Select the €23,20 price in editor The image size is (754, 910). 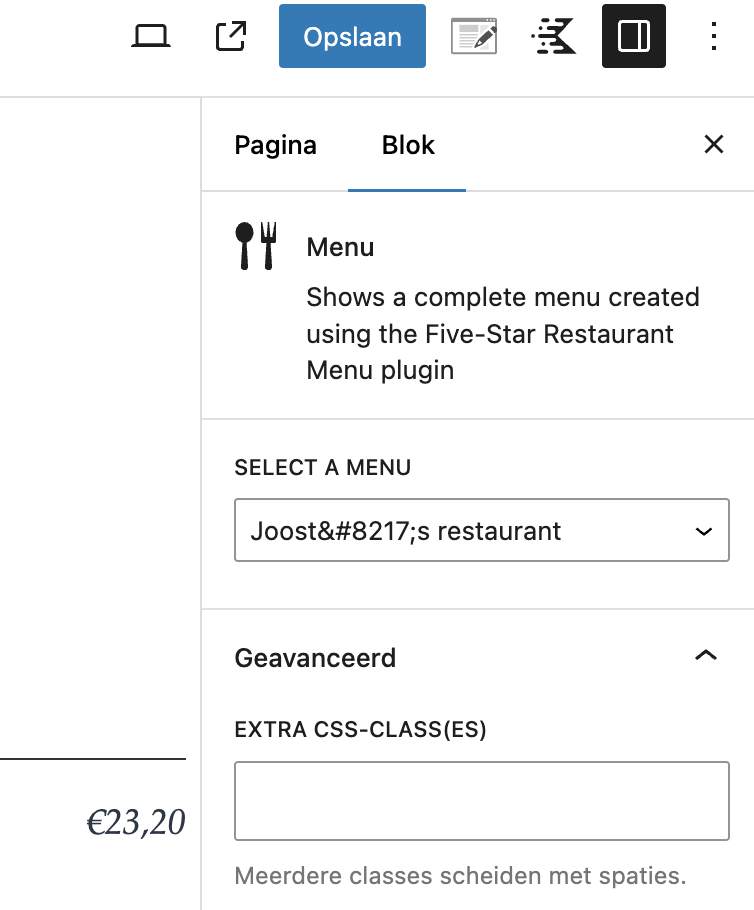(x=136, y=822)
